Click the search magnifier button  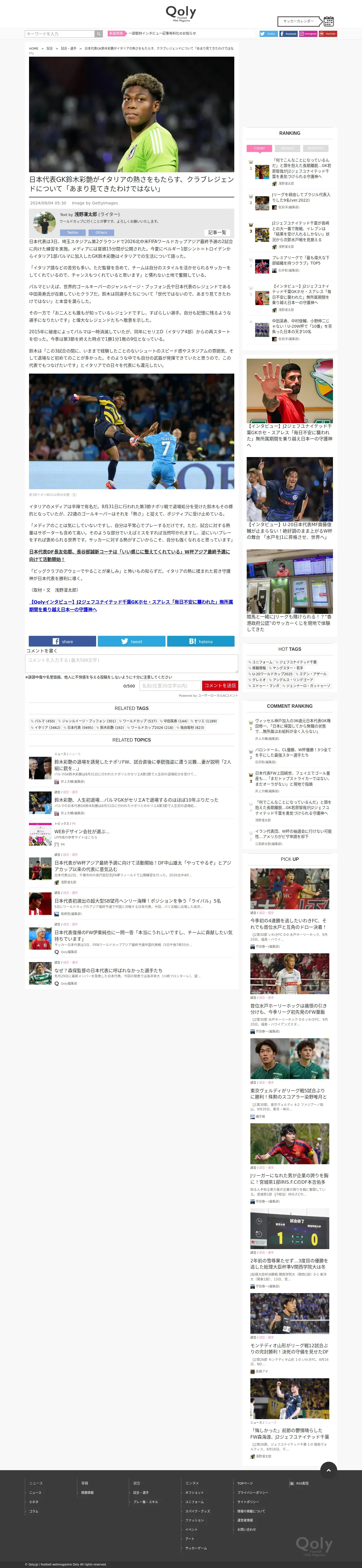pyautogui.click(x=99, y=34)
